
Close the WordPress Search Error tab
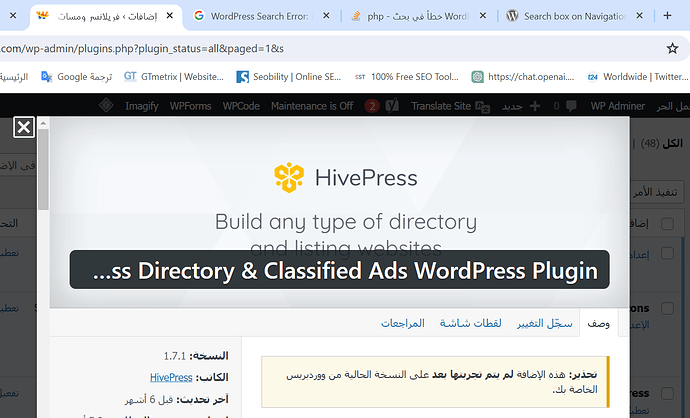click(x=326, y=16)
